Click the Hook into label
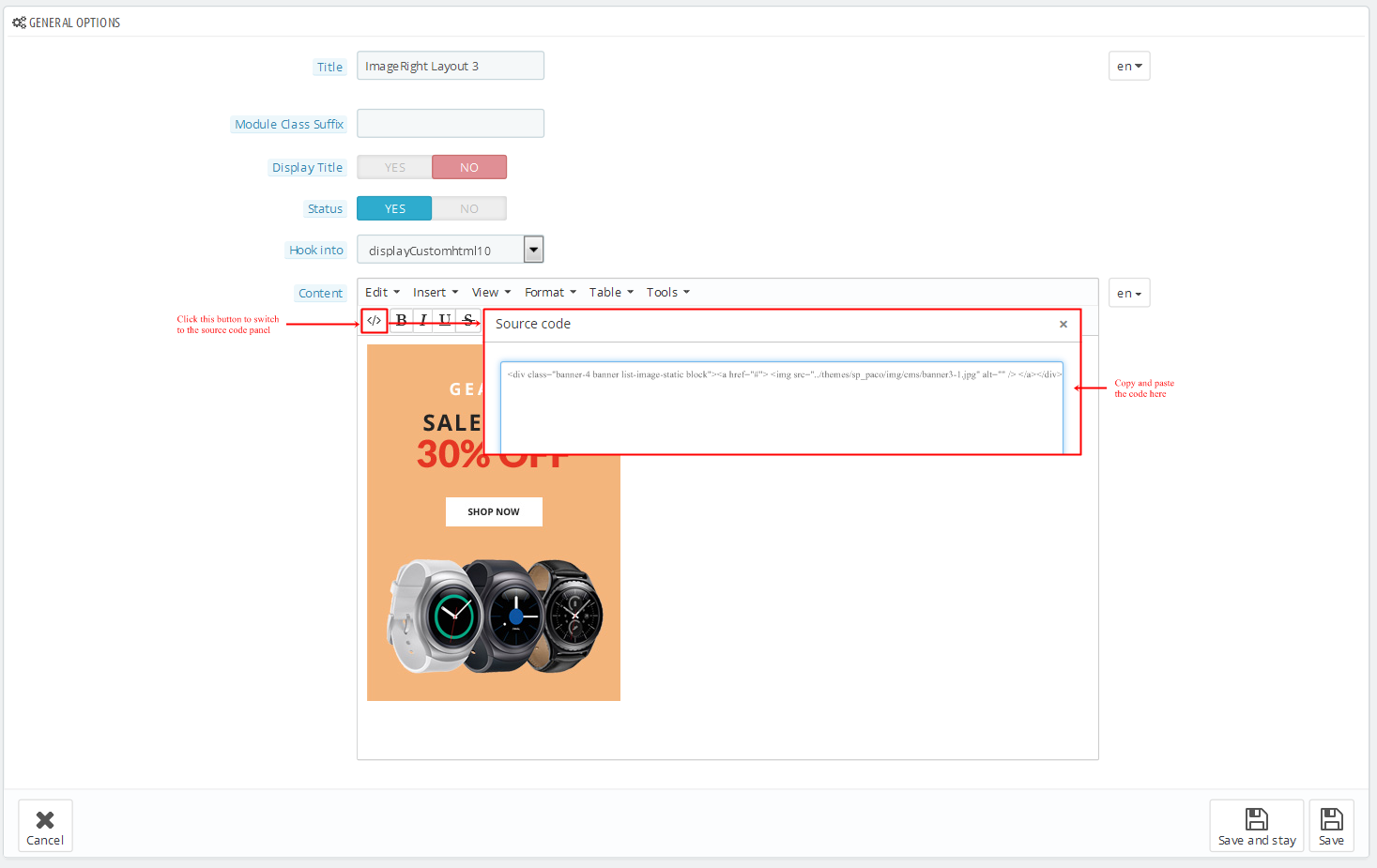 316,250
